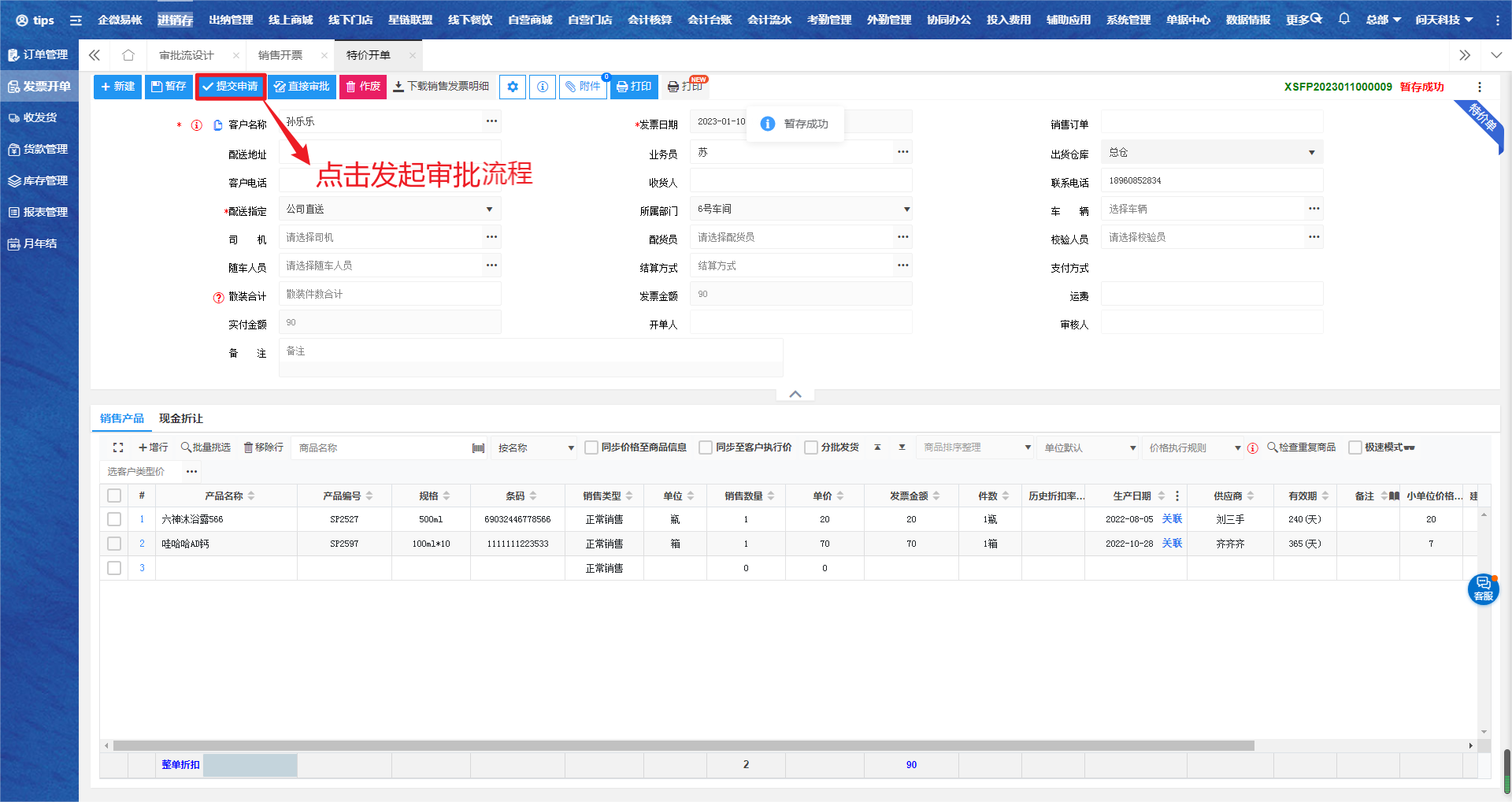Click the notification bell icon
1512x802 pixels.
coord(1344,19)
